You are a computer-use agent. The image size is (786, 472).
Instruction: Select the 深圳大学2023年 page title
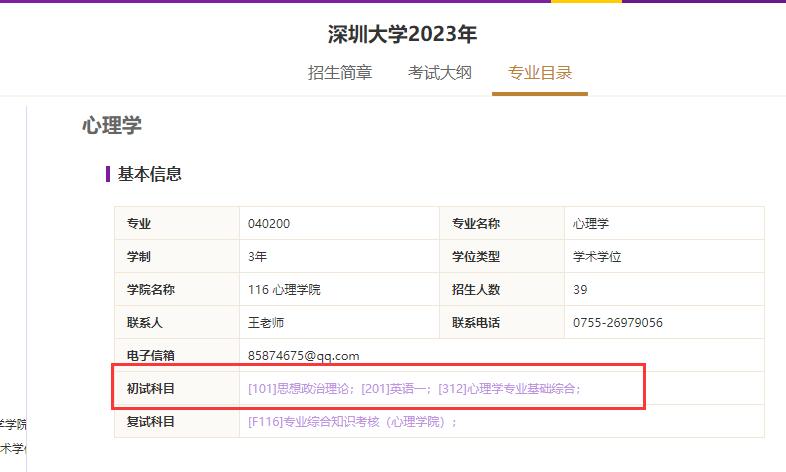click(402, 34)
